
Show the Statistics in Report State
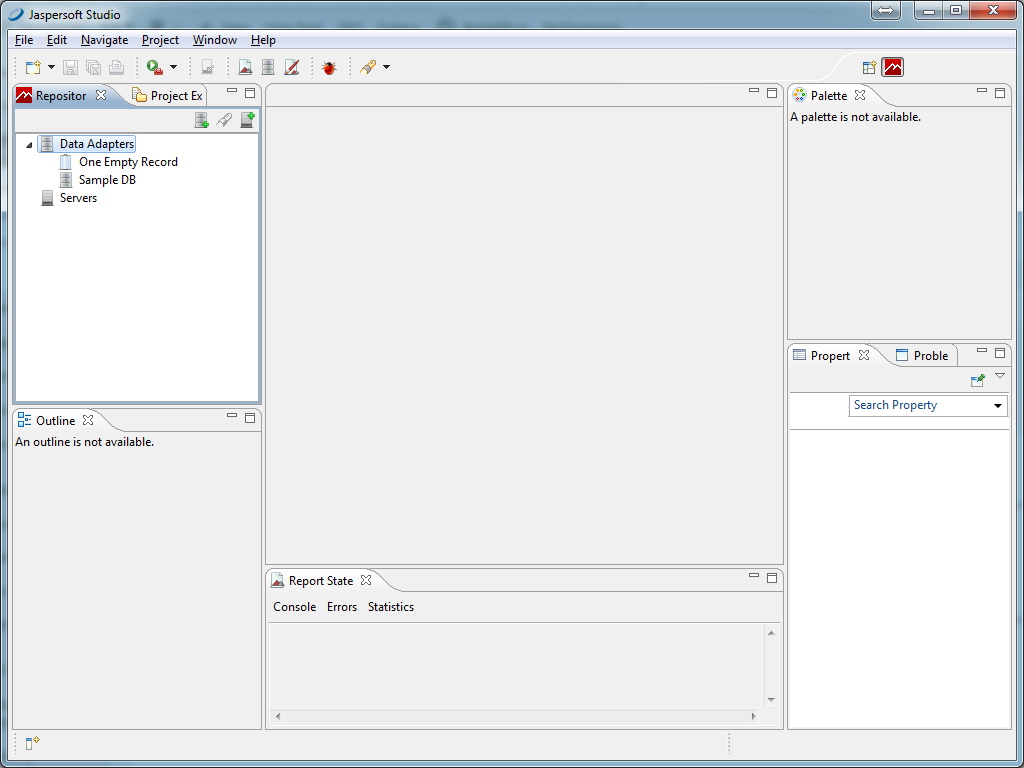(391, 607)
